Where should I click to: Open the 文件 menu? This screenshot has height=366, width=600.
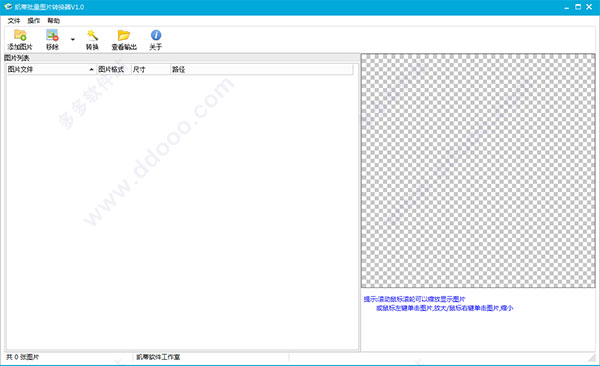(x=14, y=21)
